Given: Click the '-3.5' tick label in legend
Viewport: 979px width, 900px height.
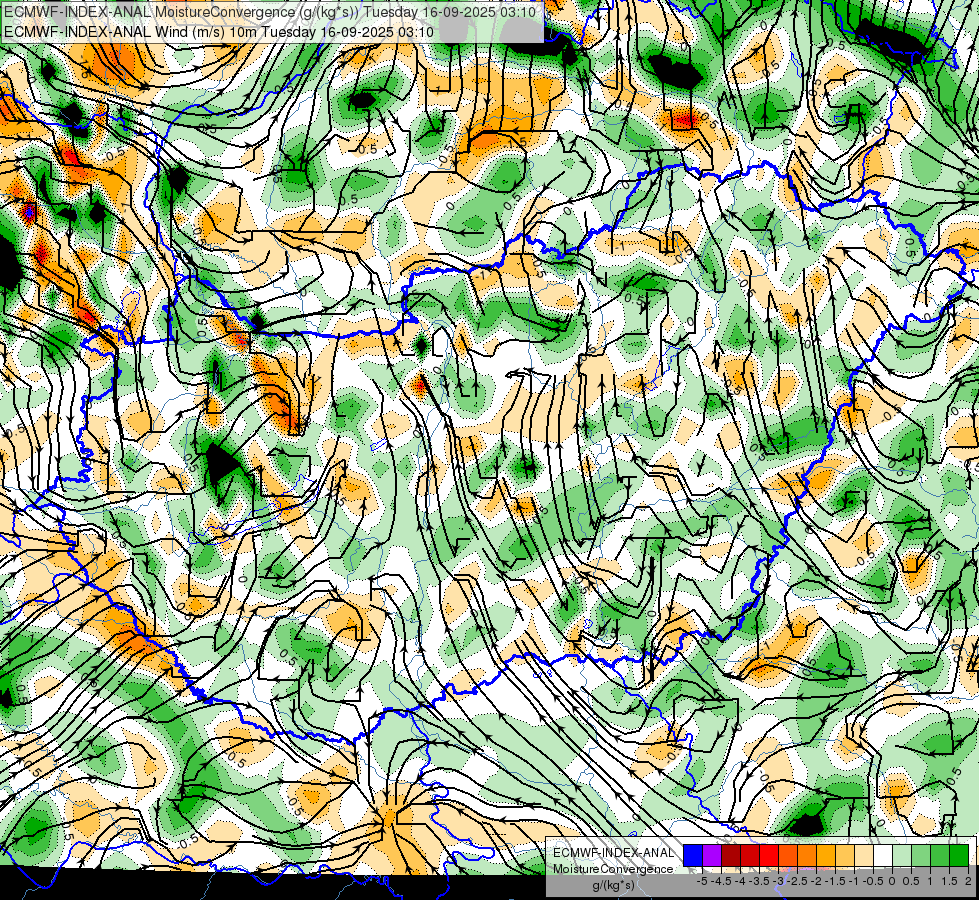Looking at the screenshot, I should click(759, 881).
